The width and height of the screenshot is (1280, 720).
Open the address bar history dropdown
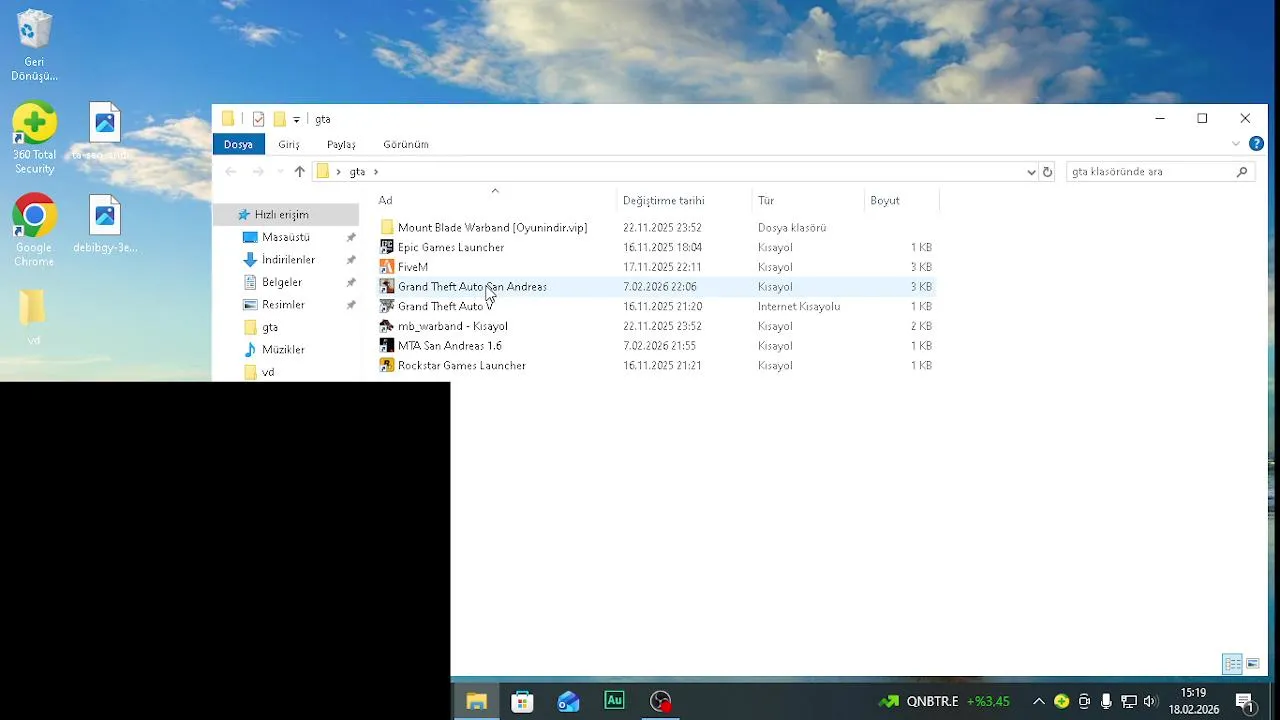click(x=1031, y=172)
